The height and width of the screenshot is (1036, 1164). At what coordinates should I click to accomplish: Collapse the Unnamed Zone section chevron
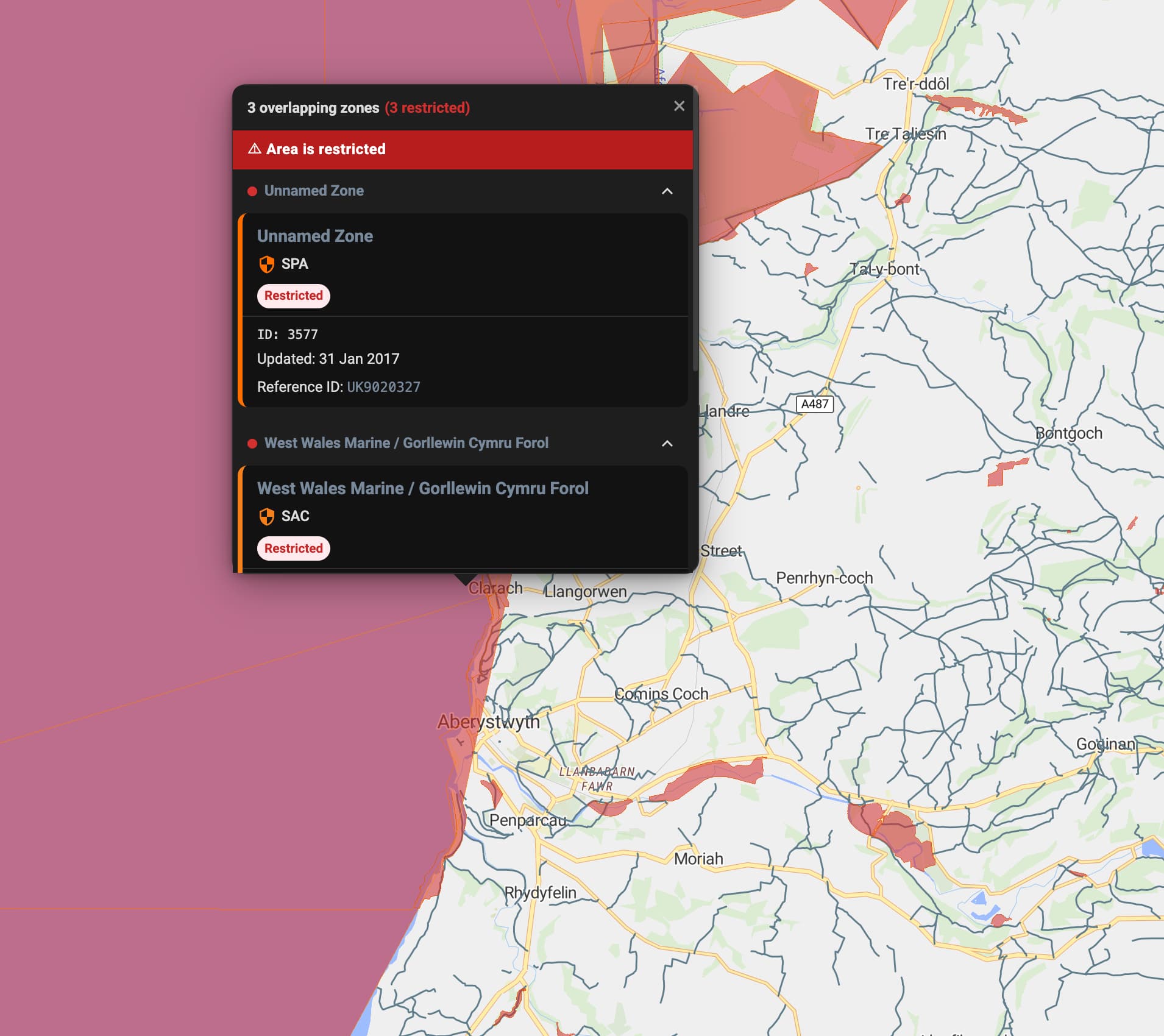[667, 191]
